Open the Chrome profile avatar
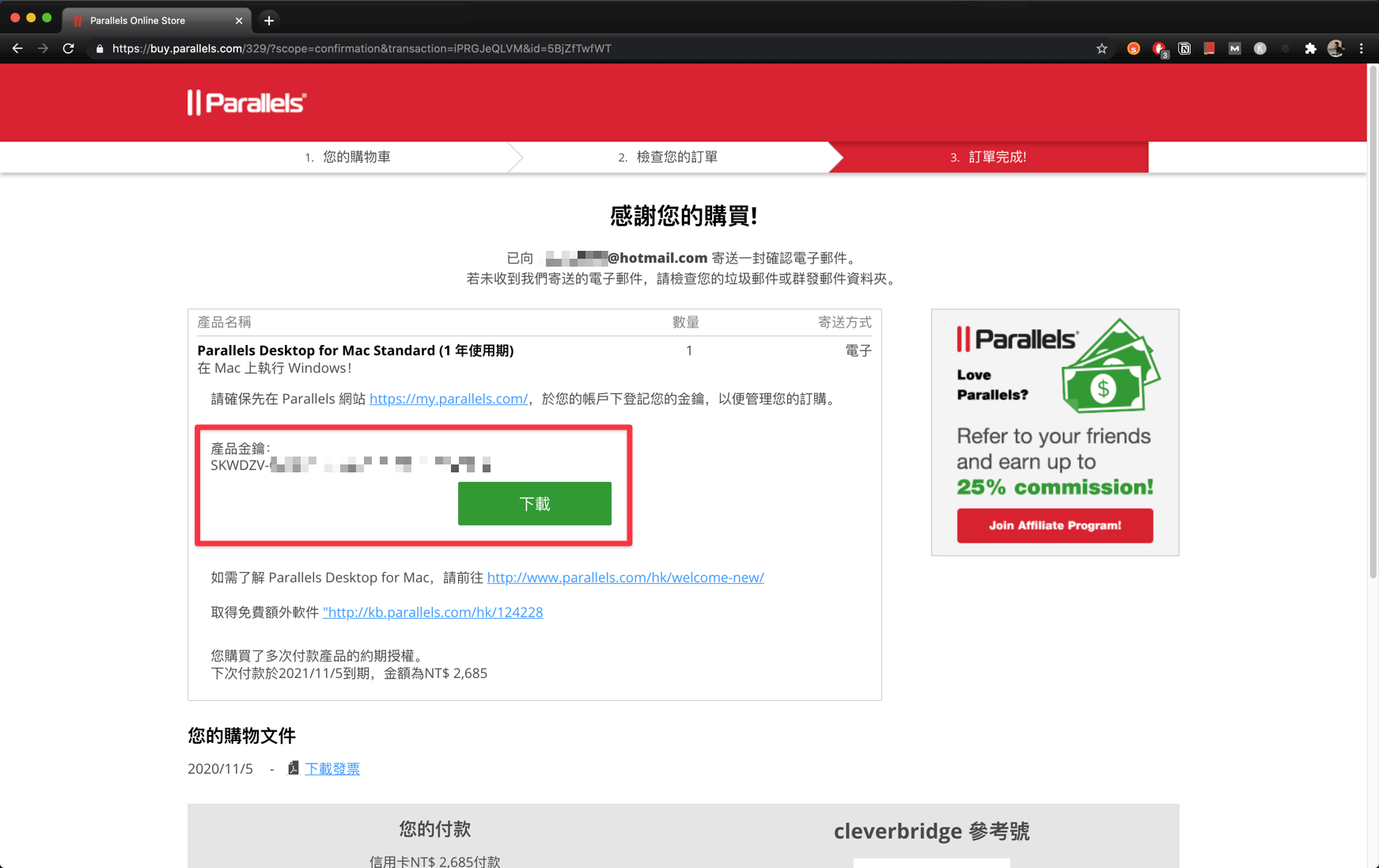This screenshot has width=1379, height=868. 1336,48
